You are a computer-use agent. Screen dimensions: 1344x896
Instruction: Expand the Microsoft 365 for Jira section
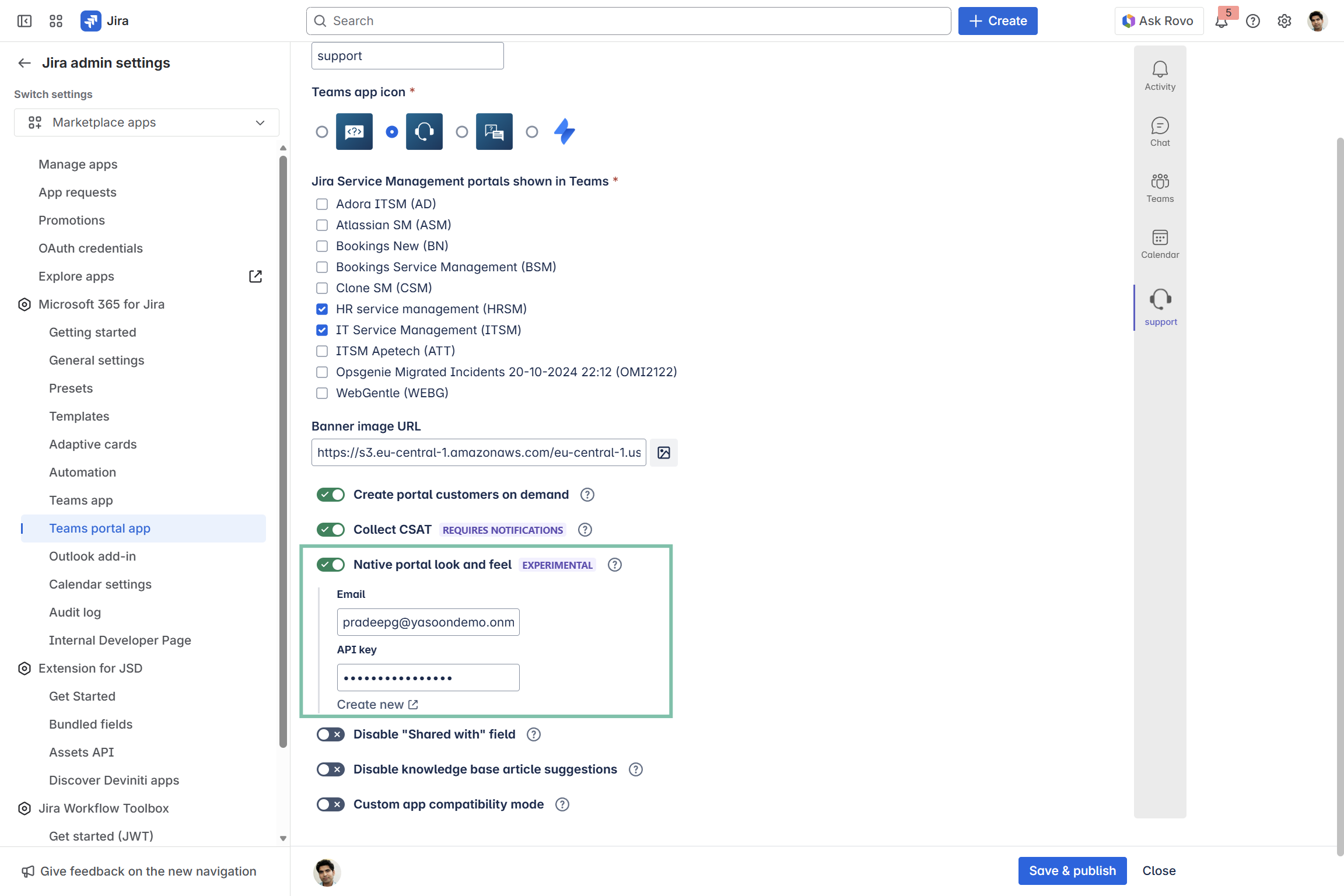[101, 304]
